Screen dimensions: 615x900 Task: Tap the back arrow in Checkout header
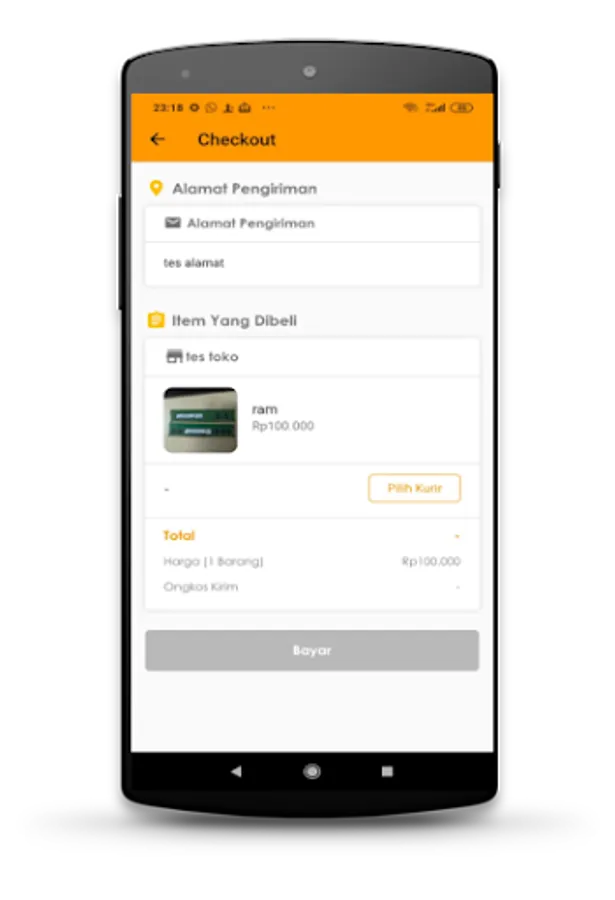click(157, 139)
